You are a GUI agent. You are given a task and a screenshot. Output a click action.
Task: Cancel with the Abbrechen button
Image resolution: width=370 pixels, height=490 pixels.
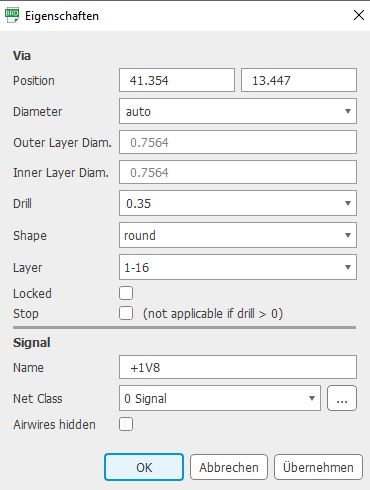click(x=229, y=467)
